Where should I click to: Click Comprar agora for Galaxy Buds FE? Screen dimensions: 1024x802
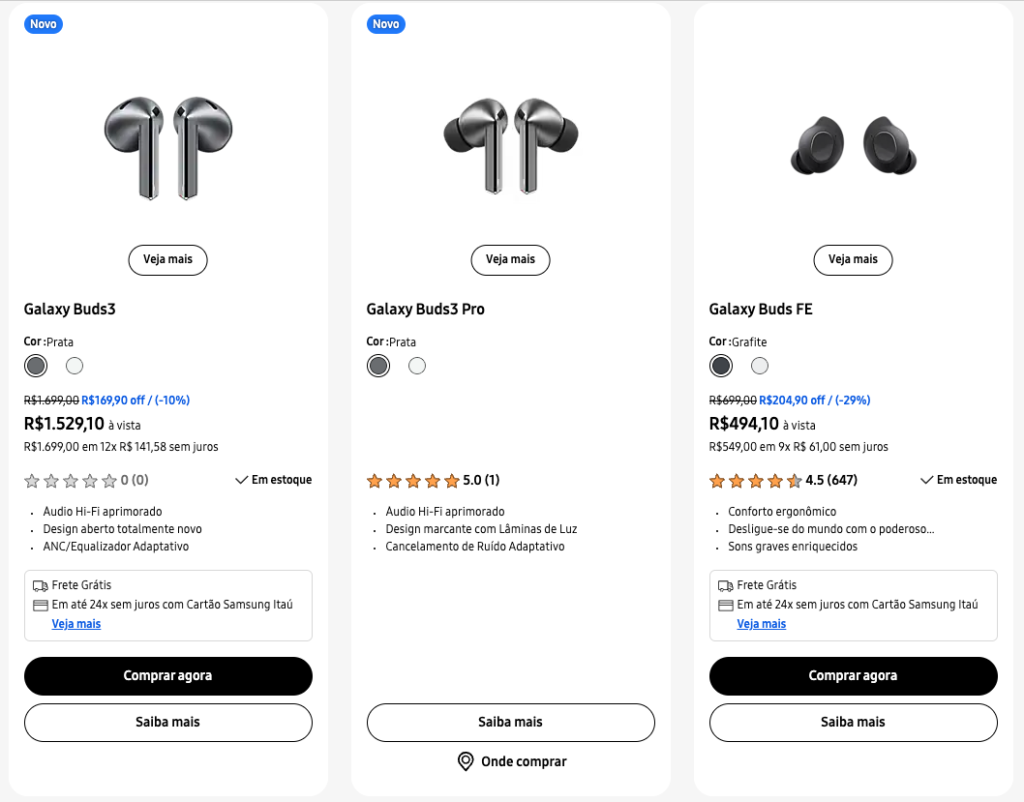[x=853, y=676]
